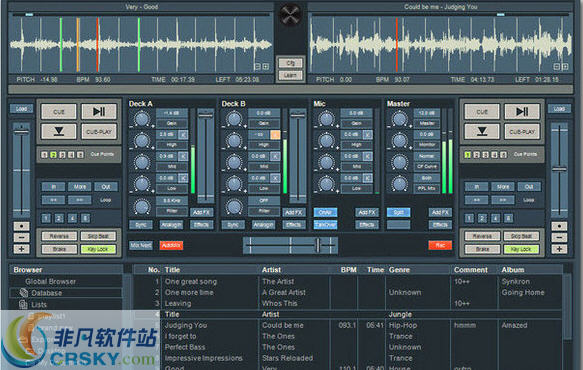The width and height of the screenshot is (583, 370).
Task: Click the Deck B Gain knob
Action: click(234, 119)
